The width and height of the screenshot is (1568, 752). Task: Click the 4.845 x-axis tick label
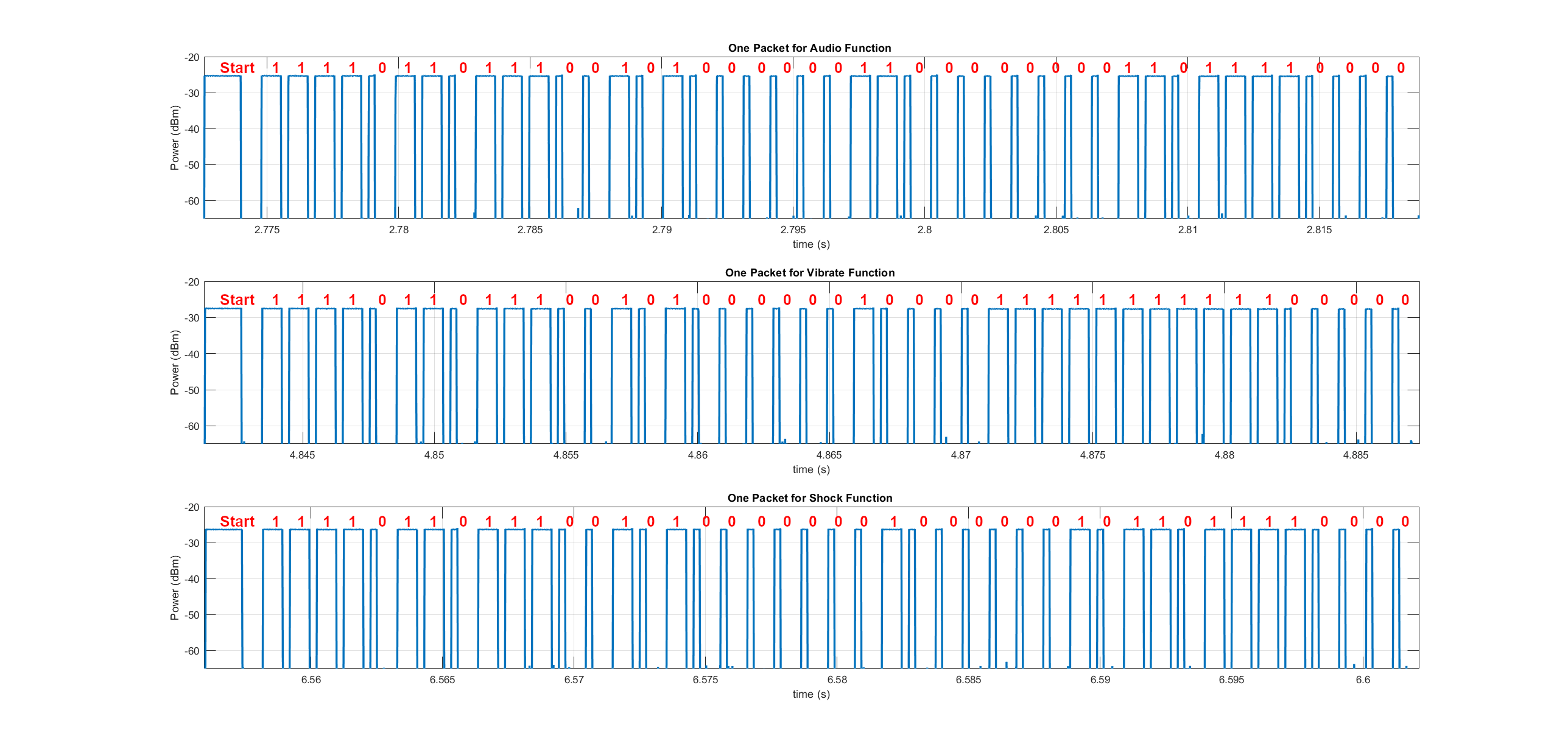[302, 455]
